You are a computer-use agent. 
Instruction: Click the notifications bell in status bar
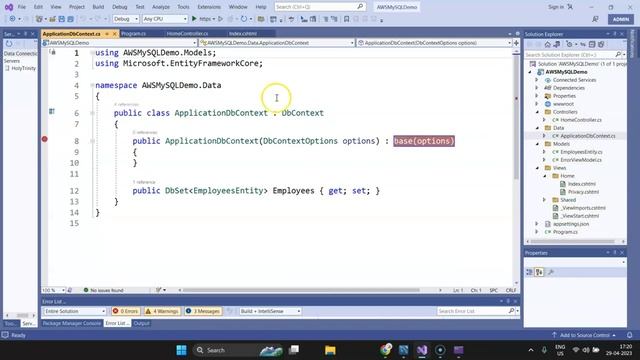[629, 335]
